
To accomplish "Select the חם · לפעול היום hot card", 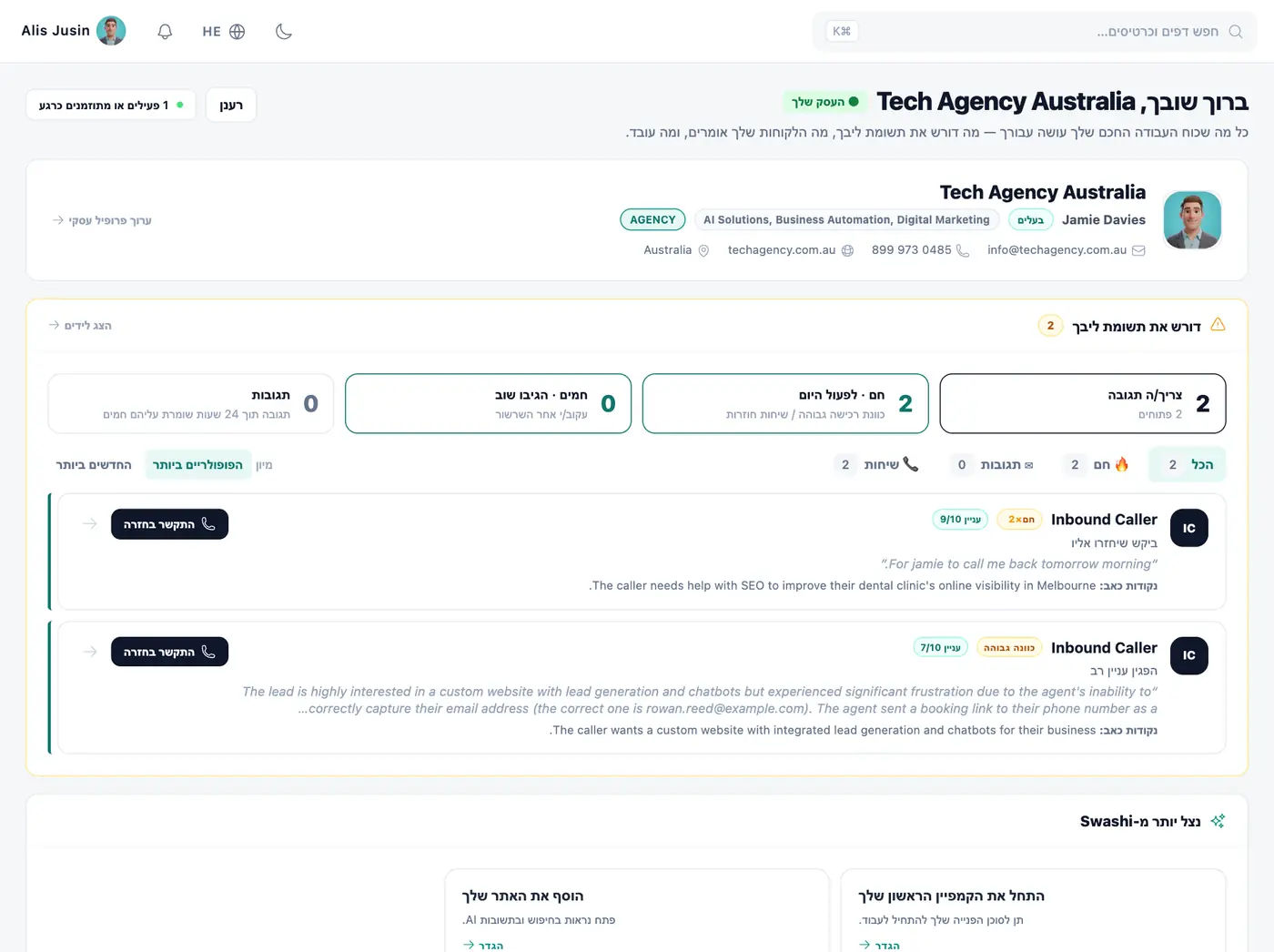I will click(785, 403).
